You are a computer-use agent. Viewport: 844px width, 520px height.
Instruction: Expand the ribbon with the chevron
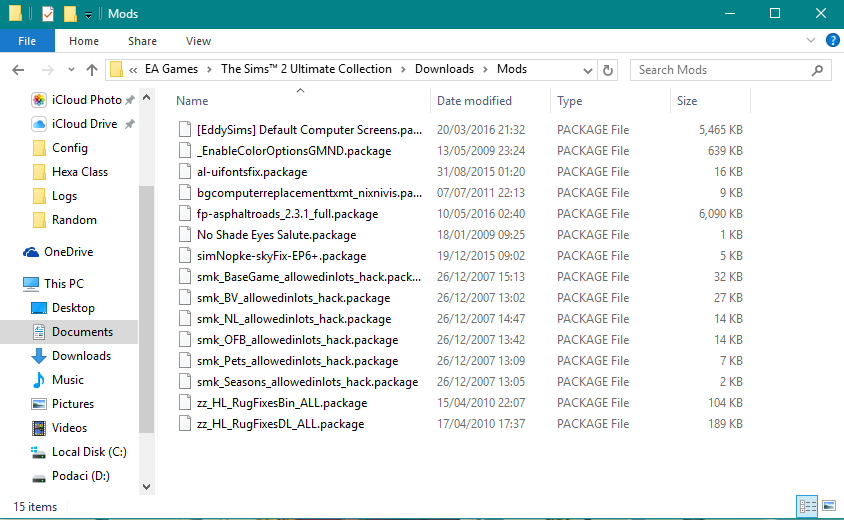(811, 41)
